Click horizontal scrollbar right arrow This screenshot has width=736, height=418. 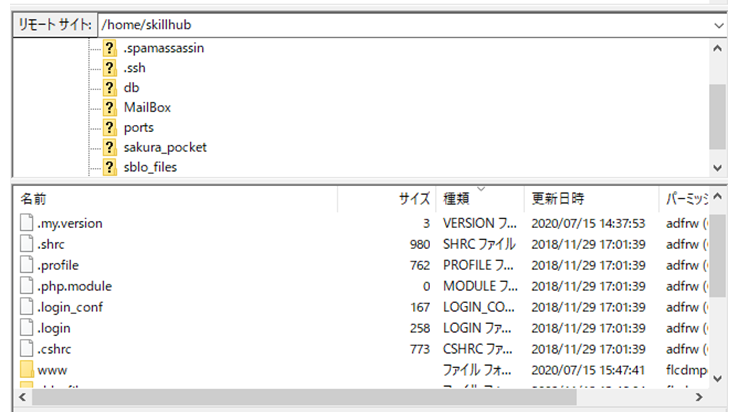[698, 397]
